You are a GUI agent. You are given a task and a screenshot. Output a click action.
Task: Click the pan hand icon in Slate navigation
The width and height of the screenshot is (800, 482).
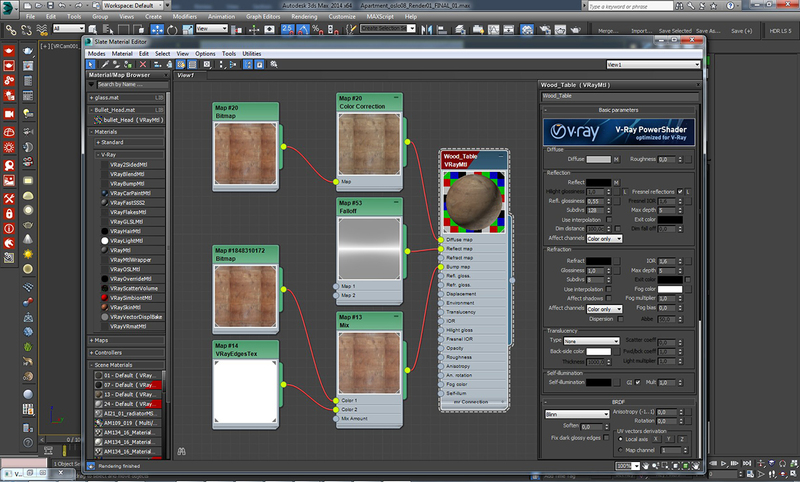click(x=646, y=466)
